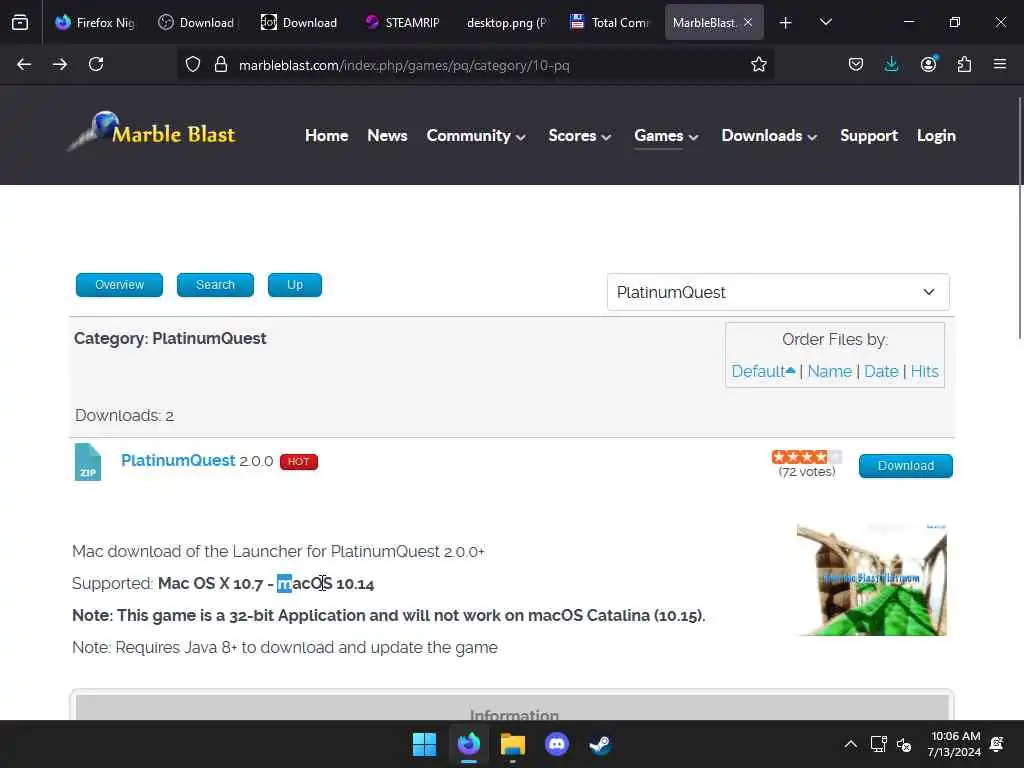Click the Firefox Nightly taskbar icon

[469, 744]
